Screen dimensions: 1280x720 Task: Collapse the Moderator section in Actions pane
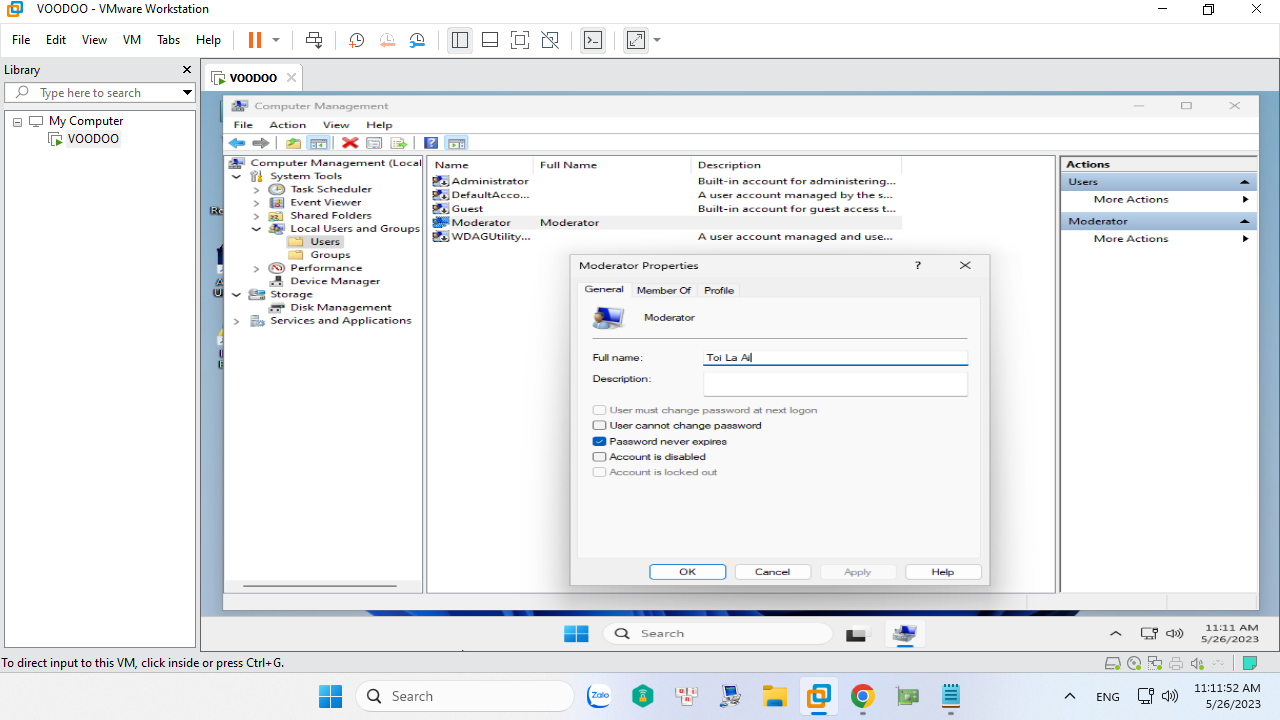(x=1245, y=221)
